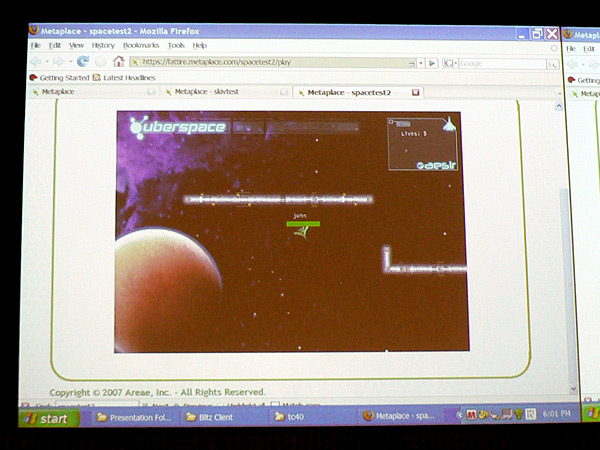The width and height of the screenshot is (600, 450).
Task: Click the Copyright 2007 Areae, Inc. text
Action: tap(157, 392)
